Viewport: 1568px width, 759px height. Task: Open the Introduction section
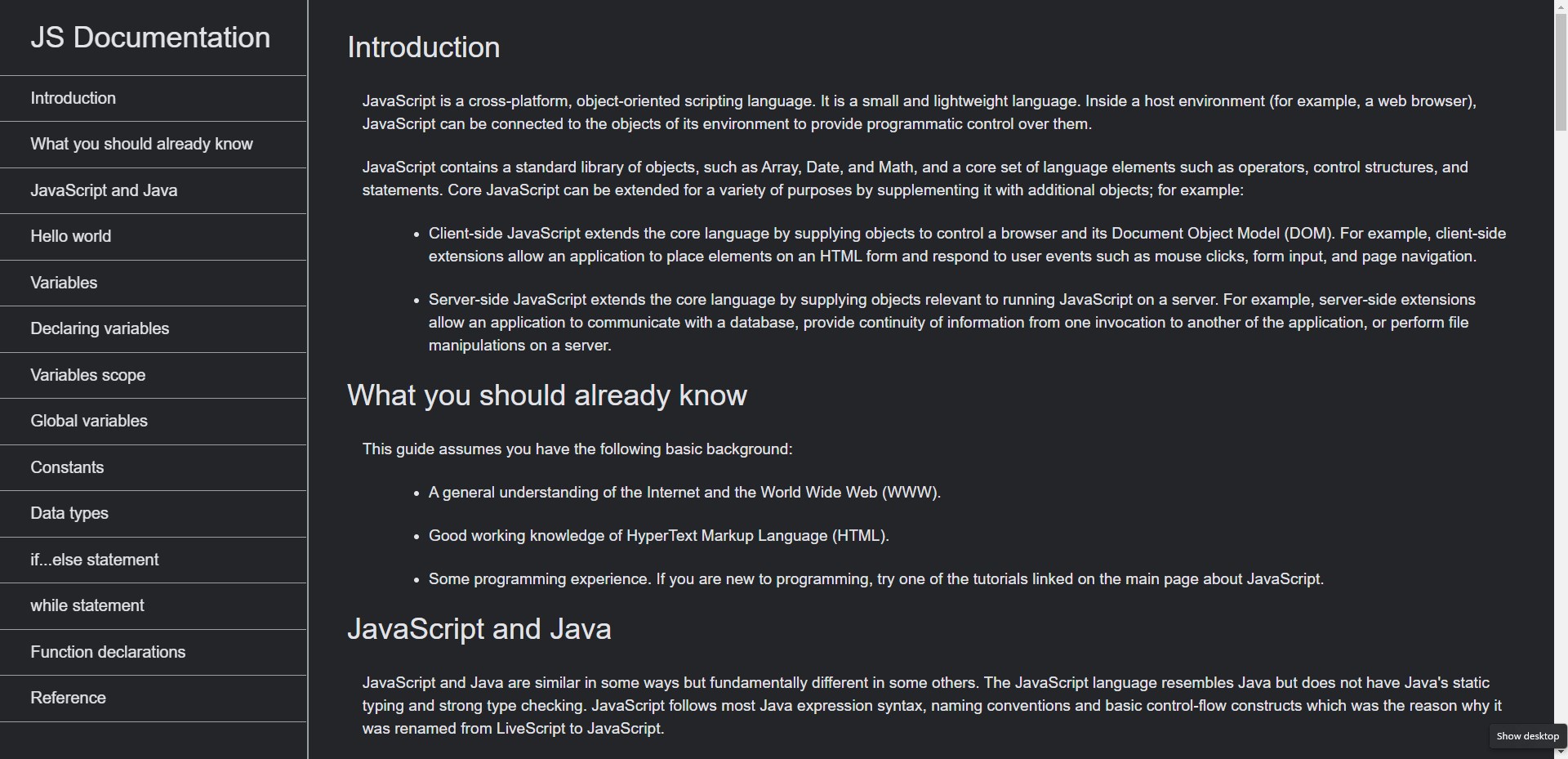pyautogui.click(x=73, y=98)
